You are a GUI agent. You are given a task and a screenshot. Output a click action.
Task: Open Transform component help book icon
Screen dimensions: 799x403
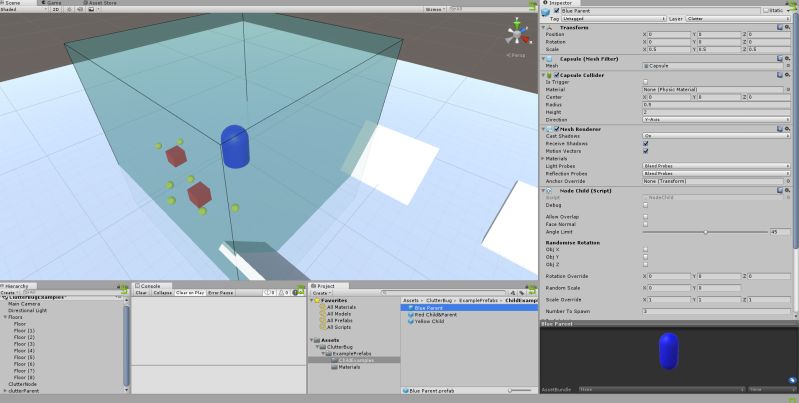click(780, 27)
